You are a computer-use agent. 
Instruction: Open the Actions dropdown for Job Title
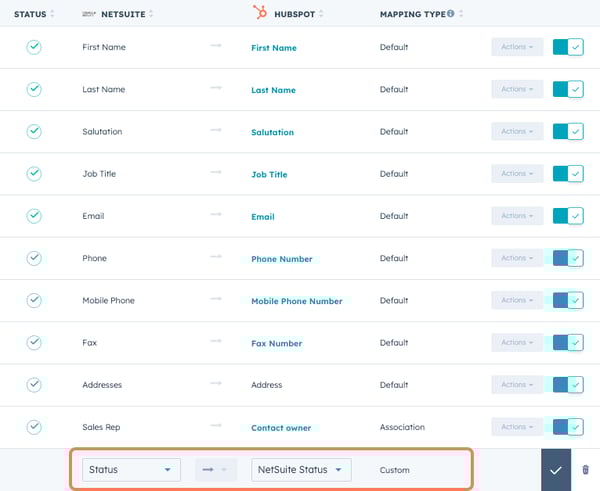pos(517,173)
